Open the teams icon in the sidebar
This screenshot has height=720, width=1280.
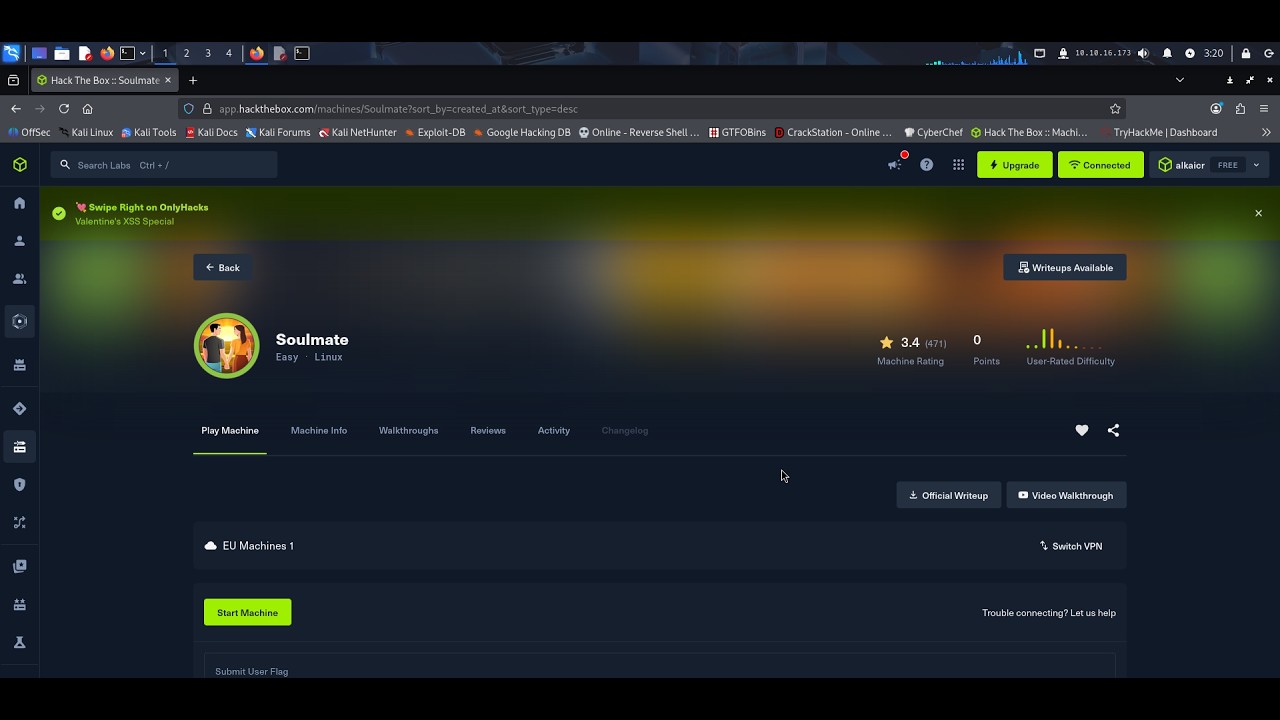pyautogui.click(x=19, y=279)
